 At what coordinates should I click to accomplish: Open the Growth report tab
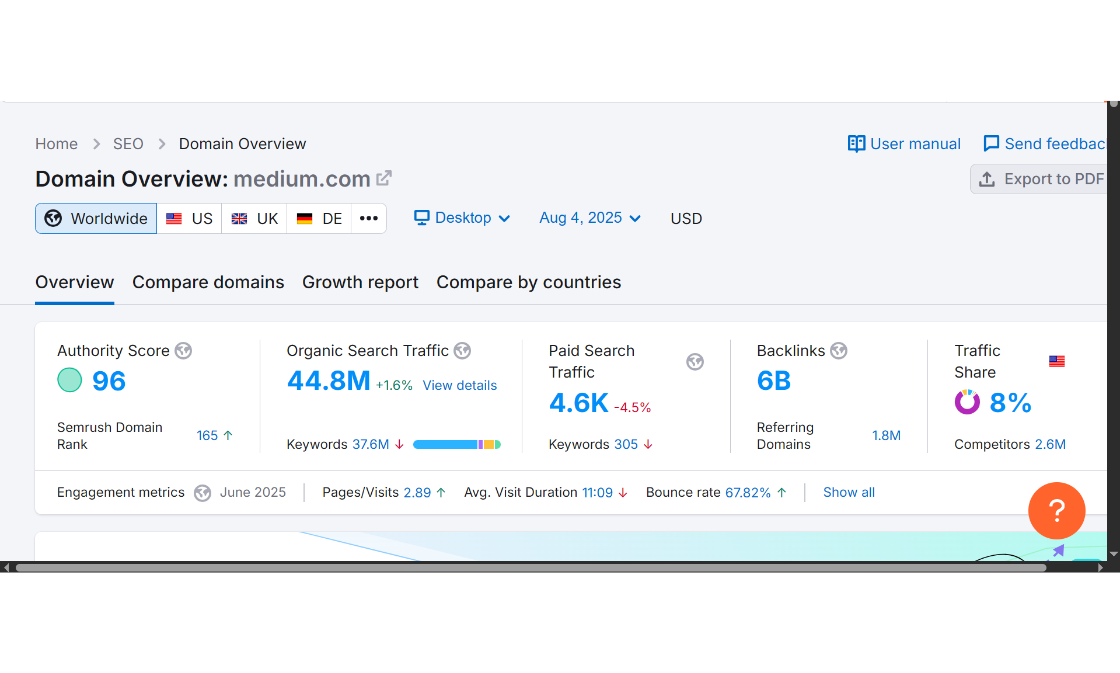[360, 282]
